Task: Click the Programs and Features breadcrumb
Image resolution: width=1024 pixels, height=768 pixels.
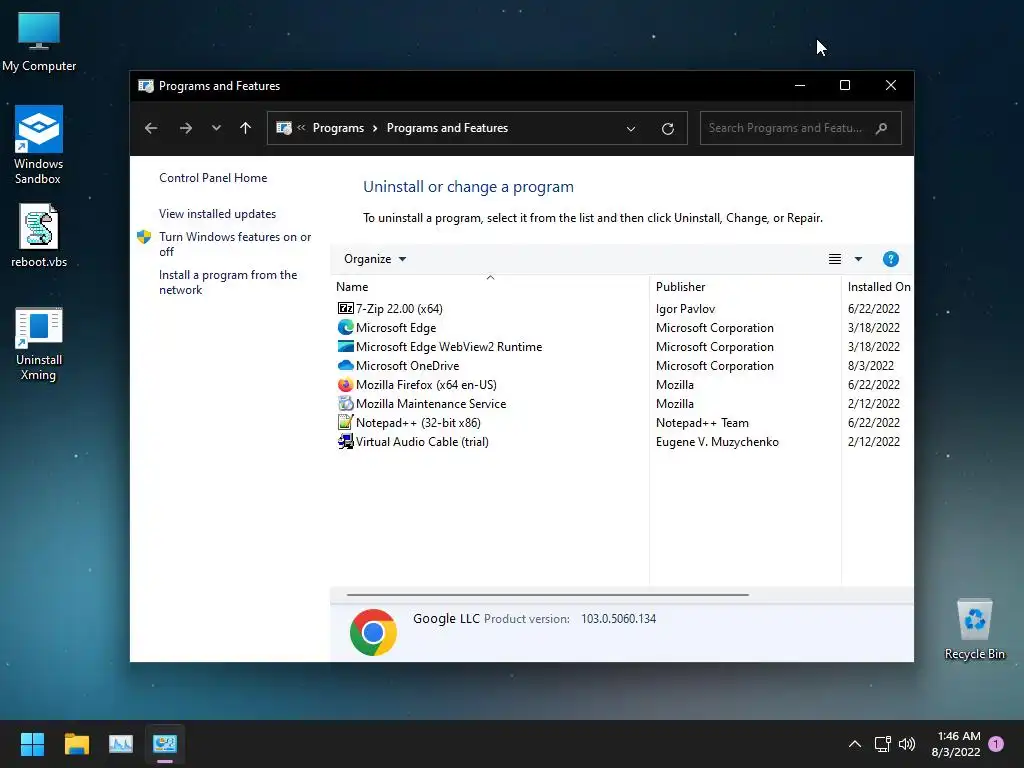Action: point(447,128)
